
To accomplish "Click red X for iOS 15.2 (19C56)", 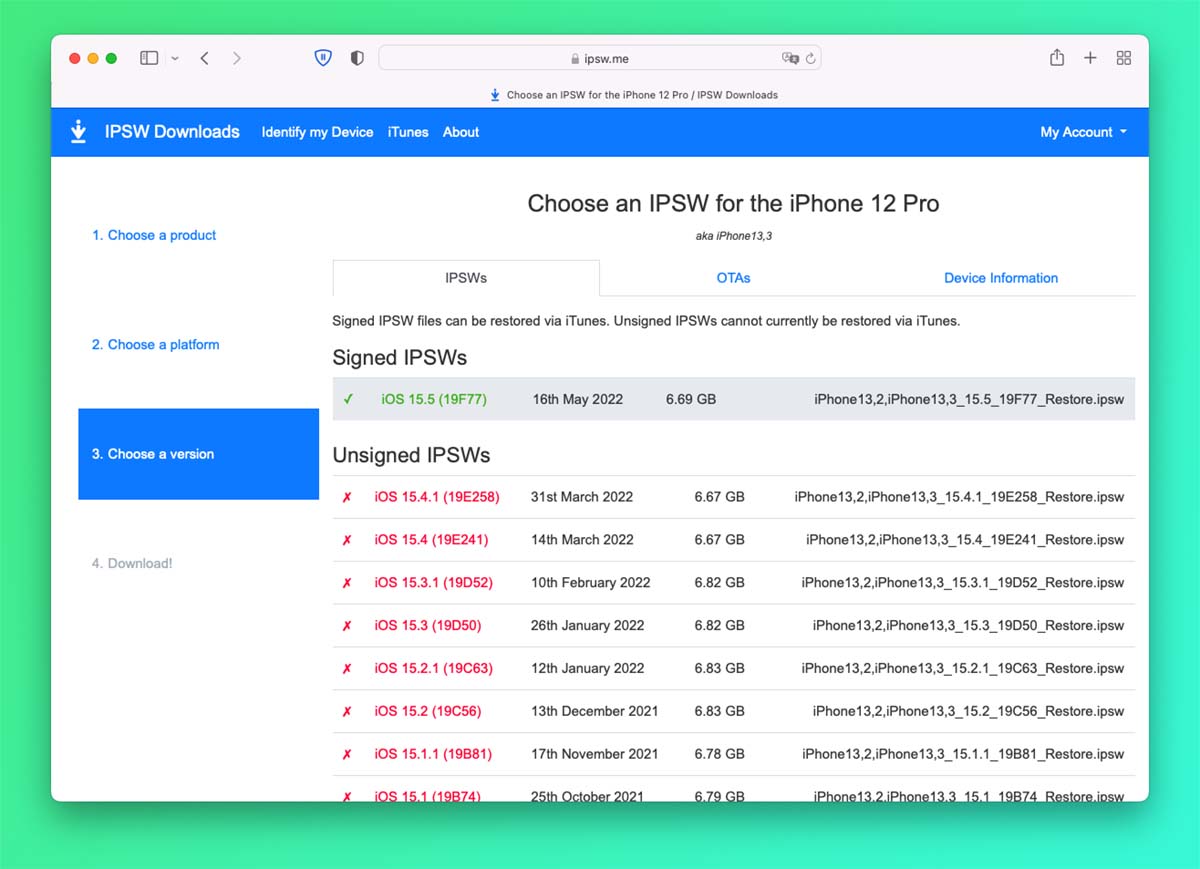I will (x=347, y=712).
